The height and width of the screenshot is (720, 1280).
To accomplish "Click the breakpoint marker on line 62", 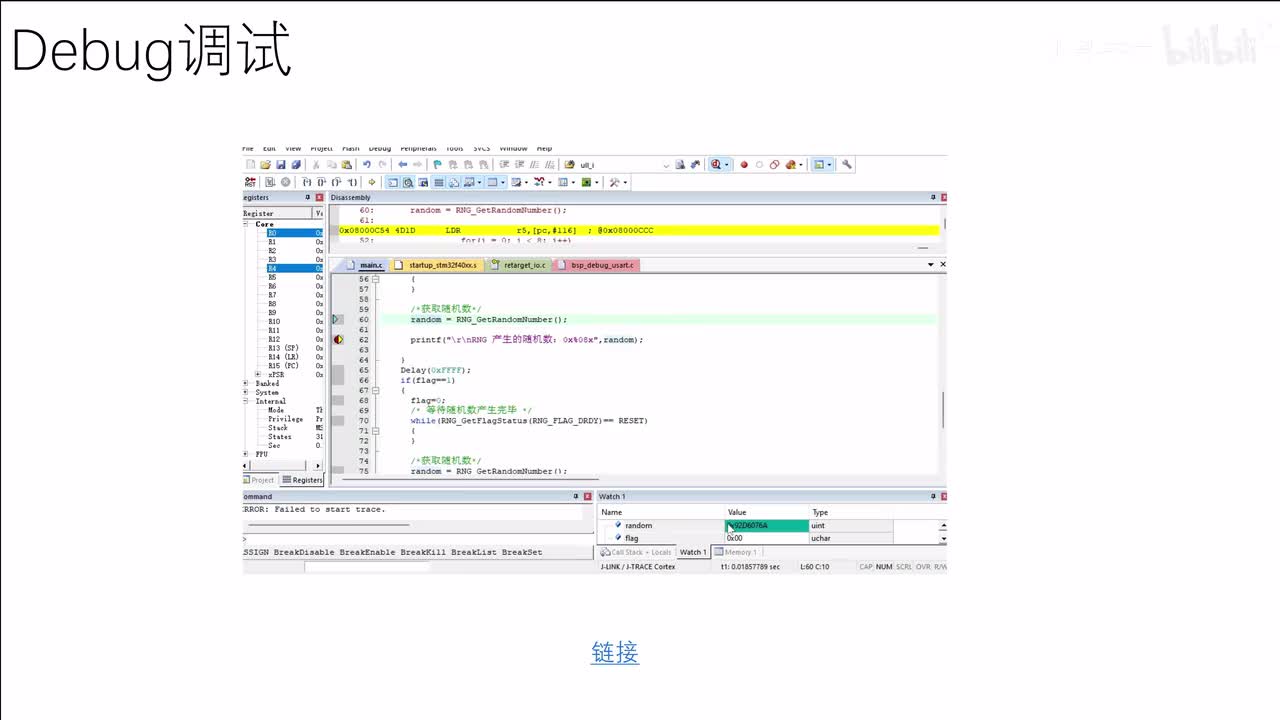I will pyautogui.click(x=338, y=340).
